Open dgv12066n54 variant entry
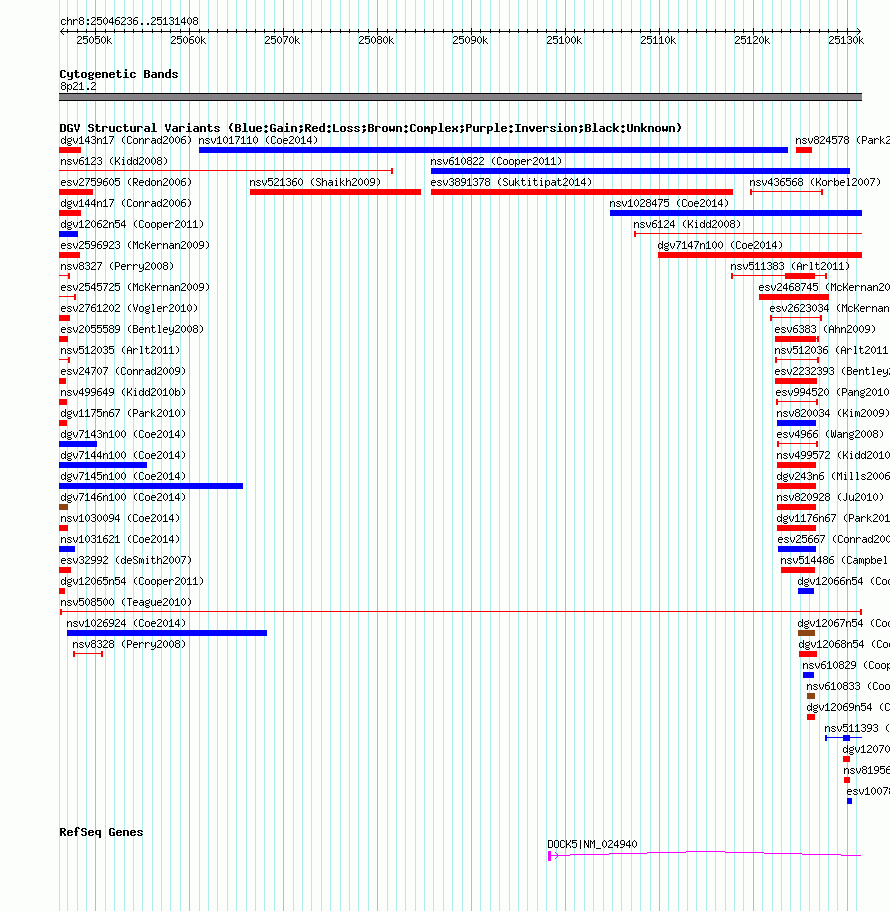The height and width of the screenshot is (911, 890). pyautogui.click(x=844, y=580)
